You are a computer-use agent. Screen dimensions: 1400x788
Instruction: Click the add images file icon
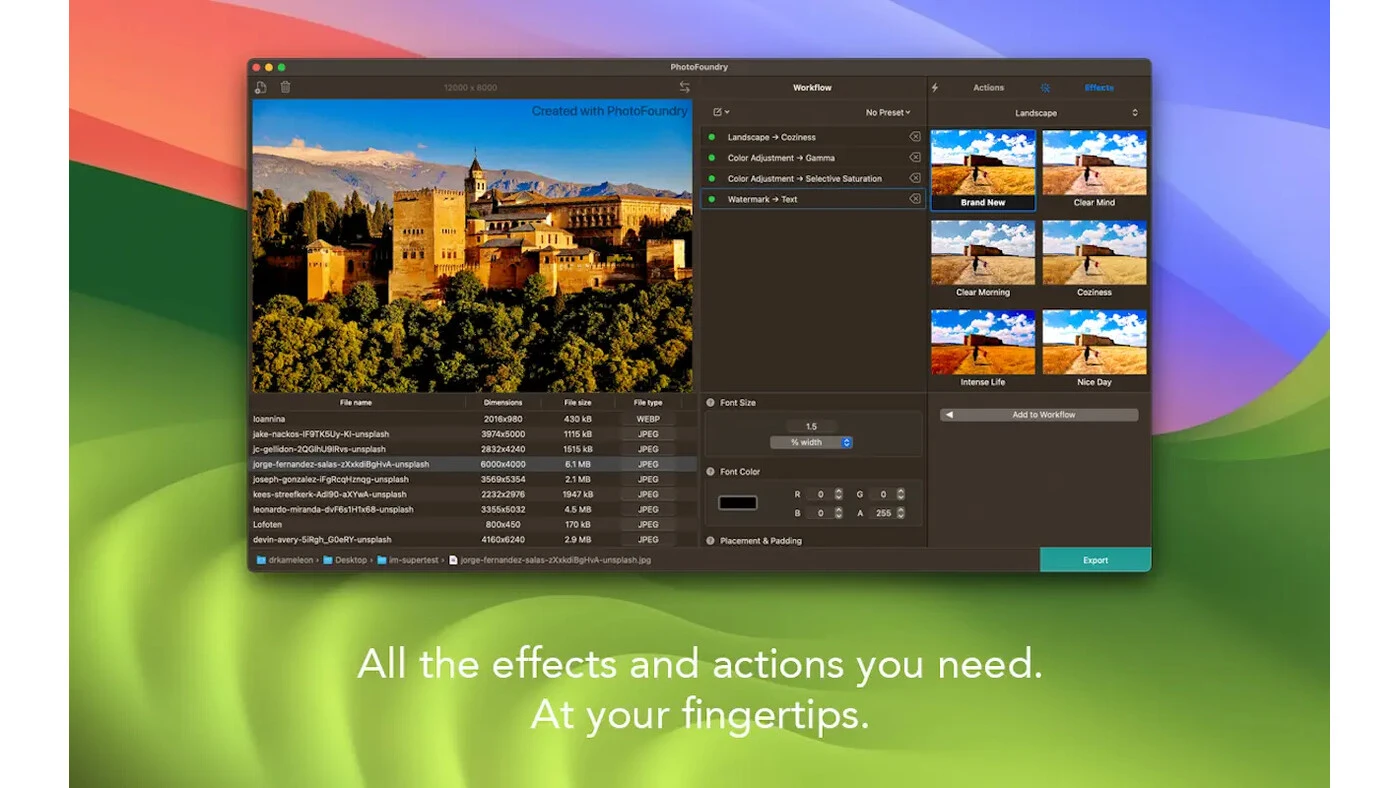point(261,88)
